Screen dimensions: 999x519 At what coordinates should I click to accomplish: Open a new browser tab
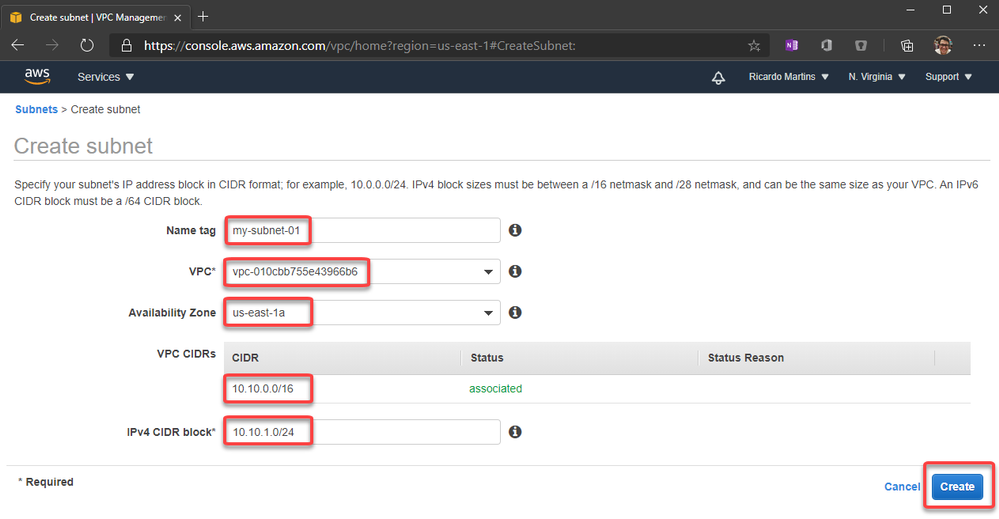[203, 17]
